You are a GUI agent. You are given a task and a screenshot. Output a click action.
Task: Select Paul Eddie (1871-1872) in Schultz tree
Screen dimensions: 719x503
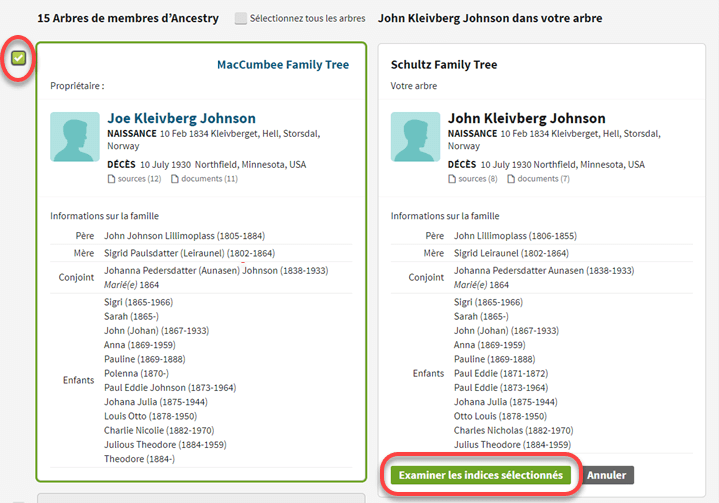pyautogui.click(x=501, y=373)
